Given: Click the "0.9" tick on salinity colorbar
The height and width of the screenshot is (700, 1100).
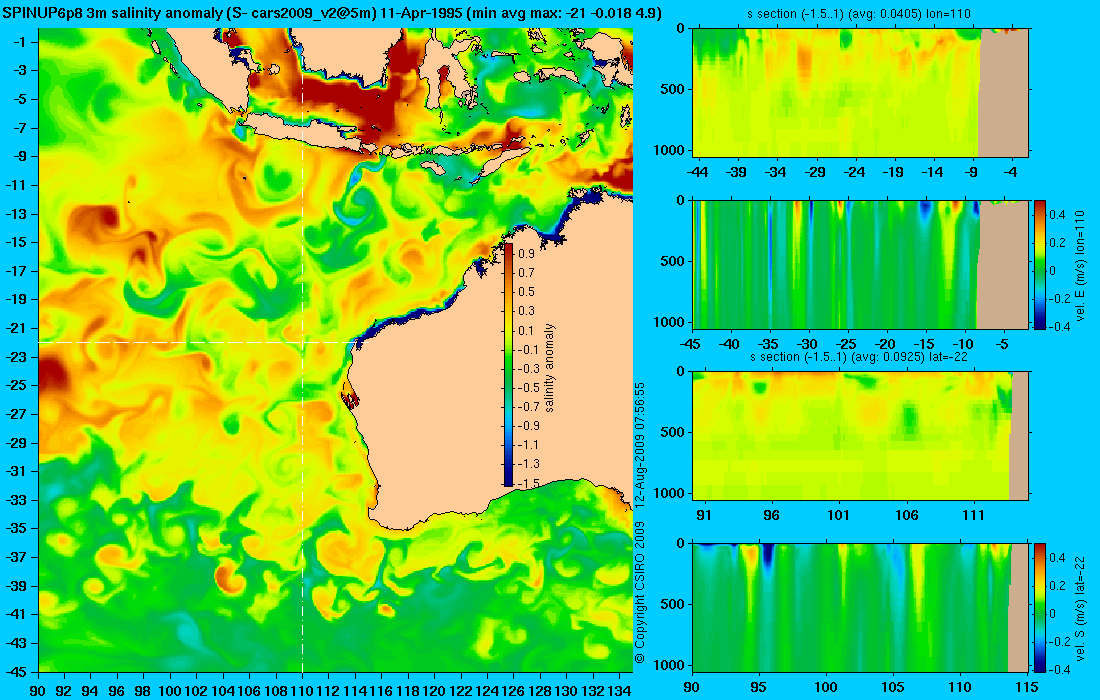Looking at the screenshot, I should coord(527,253).
